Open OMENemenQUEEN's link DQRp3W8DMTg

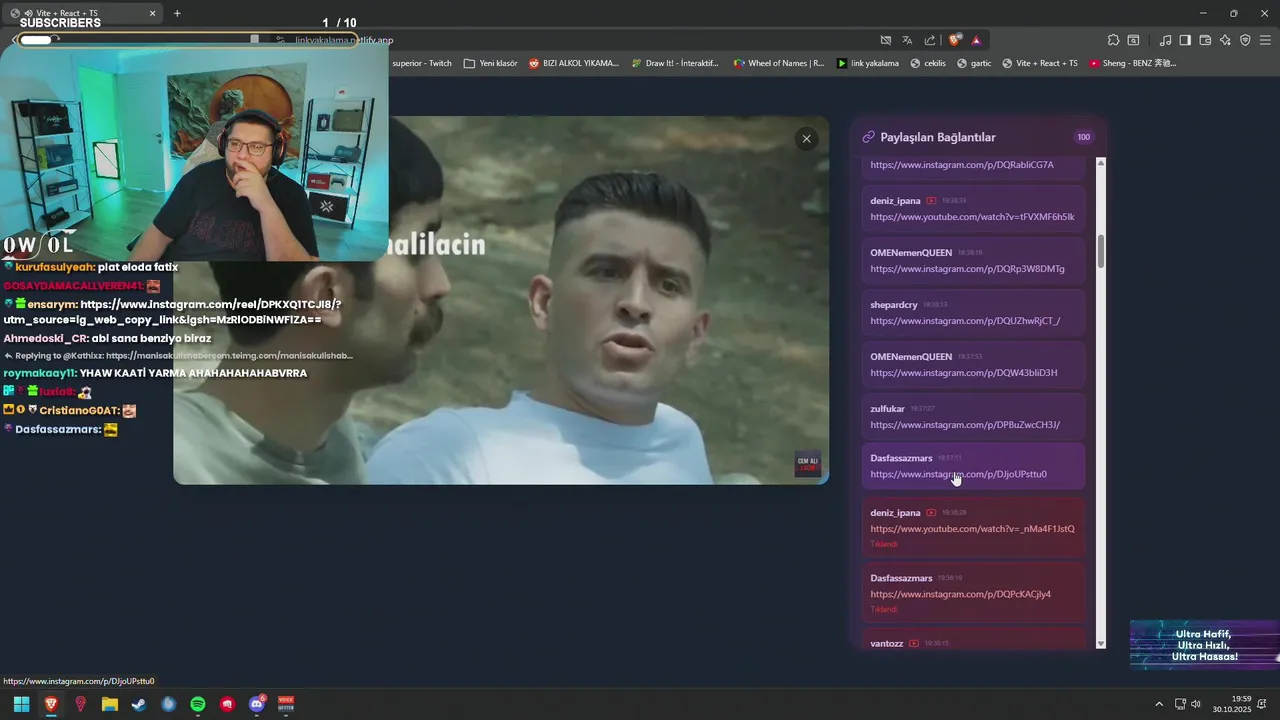967,269
